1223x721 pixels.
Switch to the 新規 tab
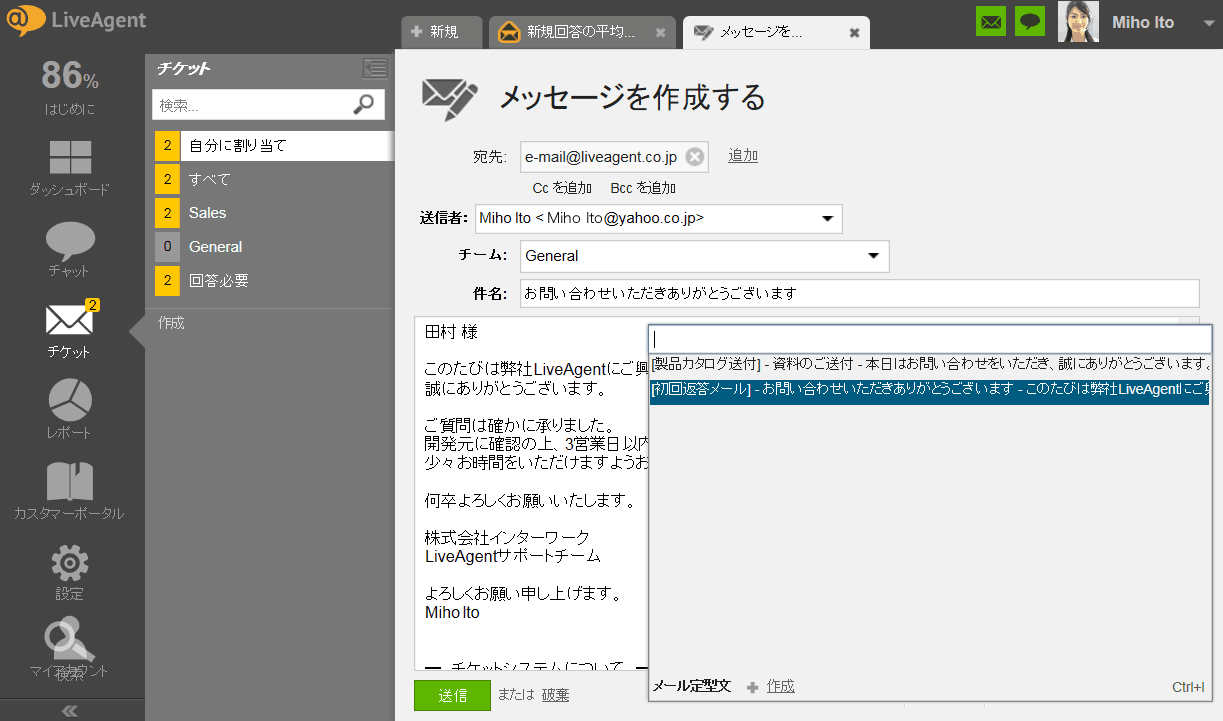(x=442, y=32)
